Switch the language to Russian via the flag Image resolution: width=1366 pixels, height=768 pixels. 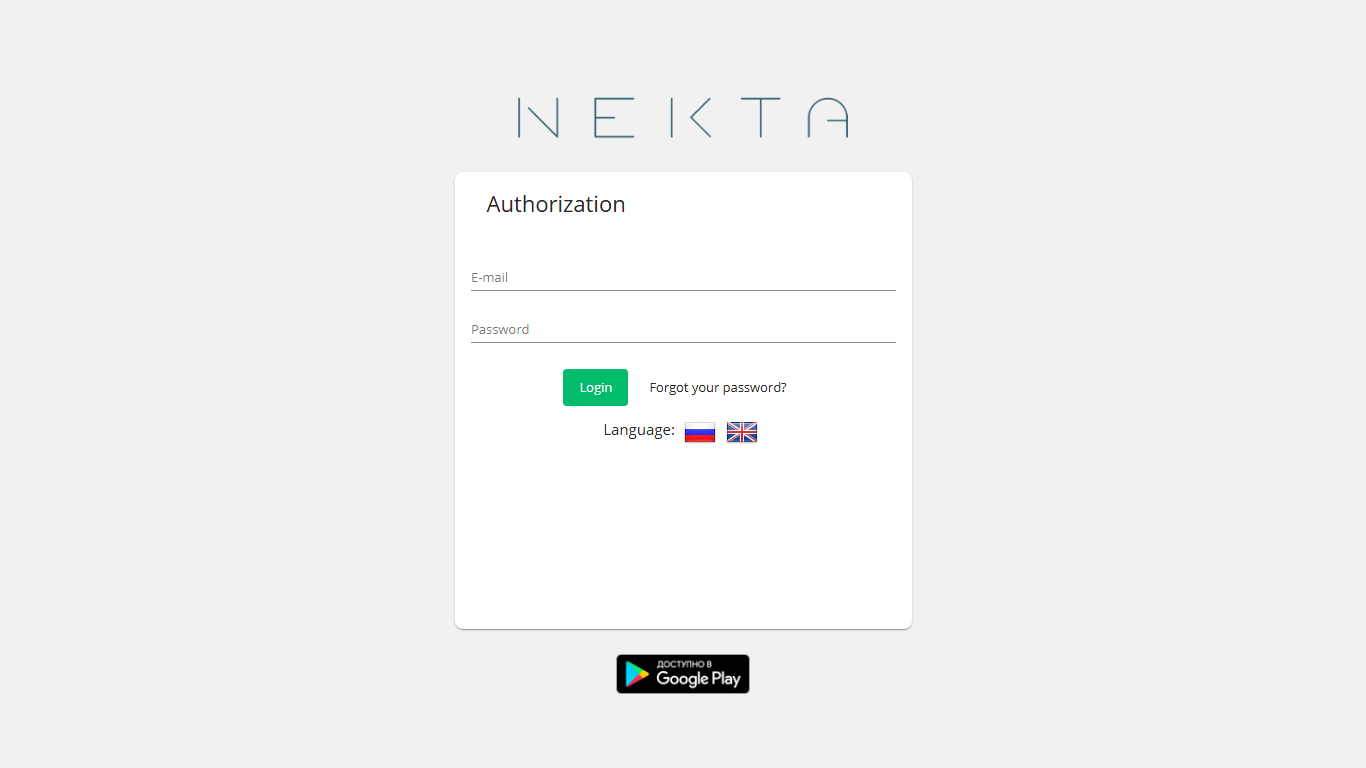(x=700, y=432)
